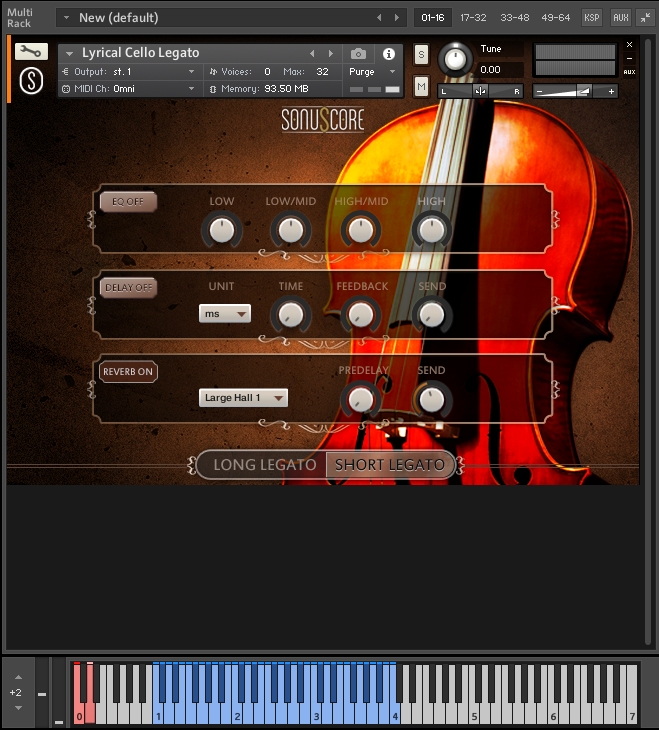659x730 pixels.
Task: Switch to rack page 01-16
Action: point(433,18)
